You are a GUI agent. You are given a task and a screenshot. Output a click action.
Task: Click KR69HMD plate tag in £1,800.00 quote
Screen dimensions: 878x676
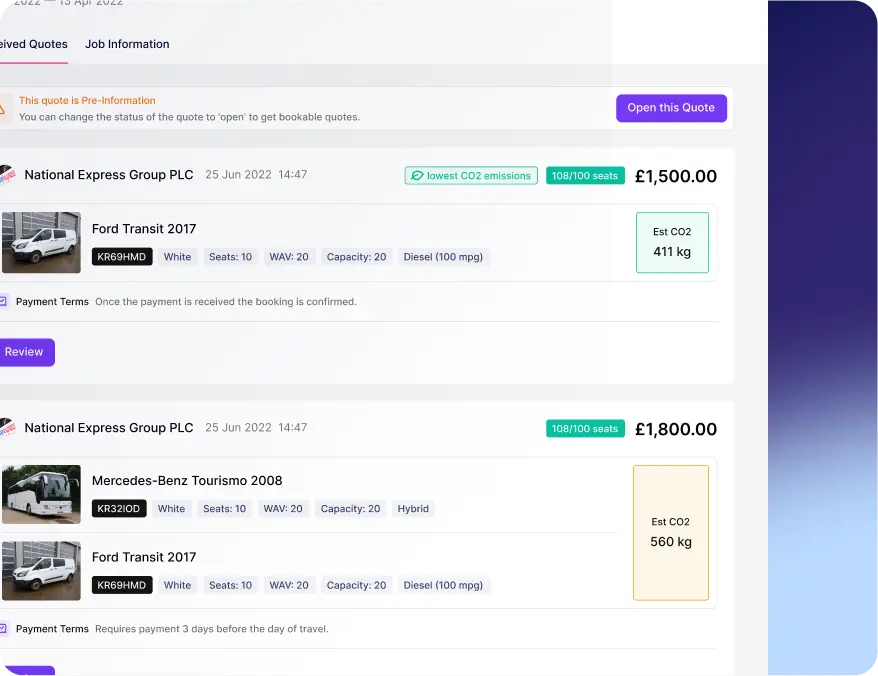122,585
